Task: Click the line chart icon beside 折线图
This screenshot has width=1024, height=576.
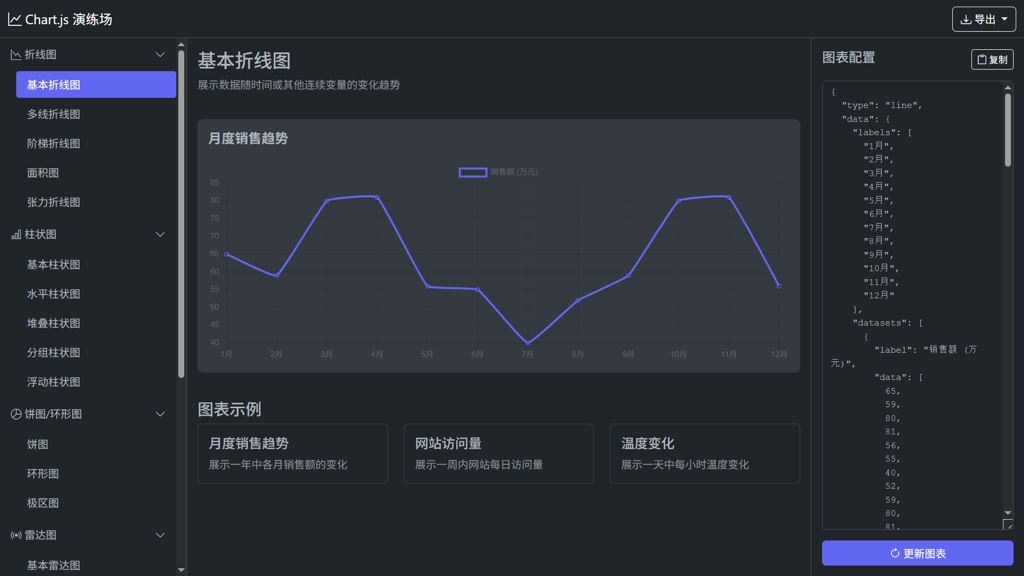Action: tap(16, 54)
